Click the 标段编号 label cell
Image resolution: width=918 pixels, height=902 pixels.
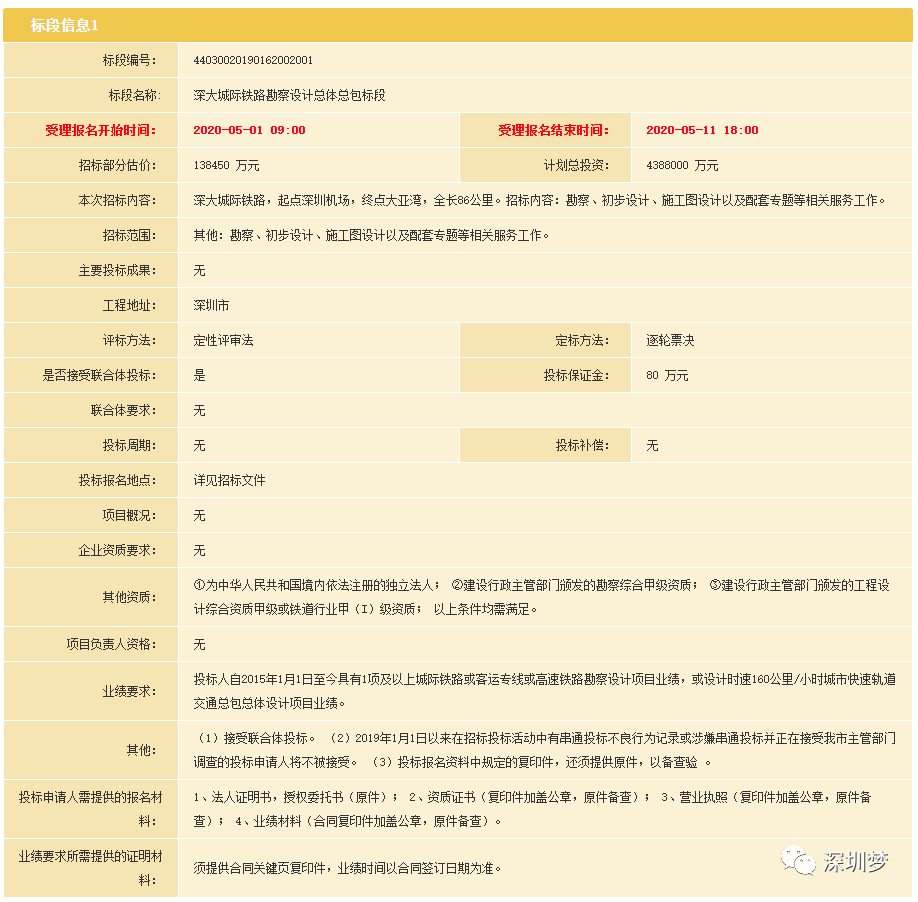point(91,60)
